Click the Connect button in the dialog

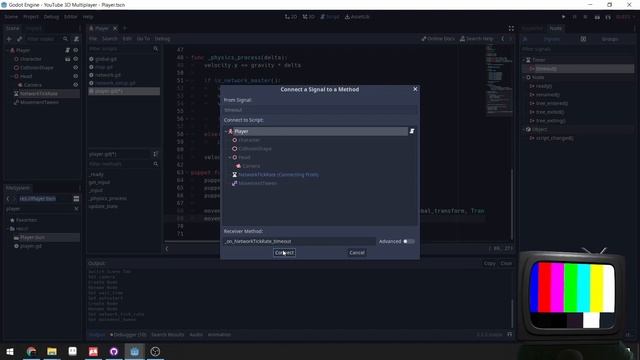coord(284,253)
